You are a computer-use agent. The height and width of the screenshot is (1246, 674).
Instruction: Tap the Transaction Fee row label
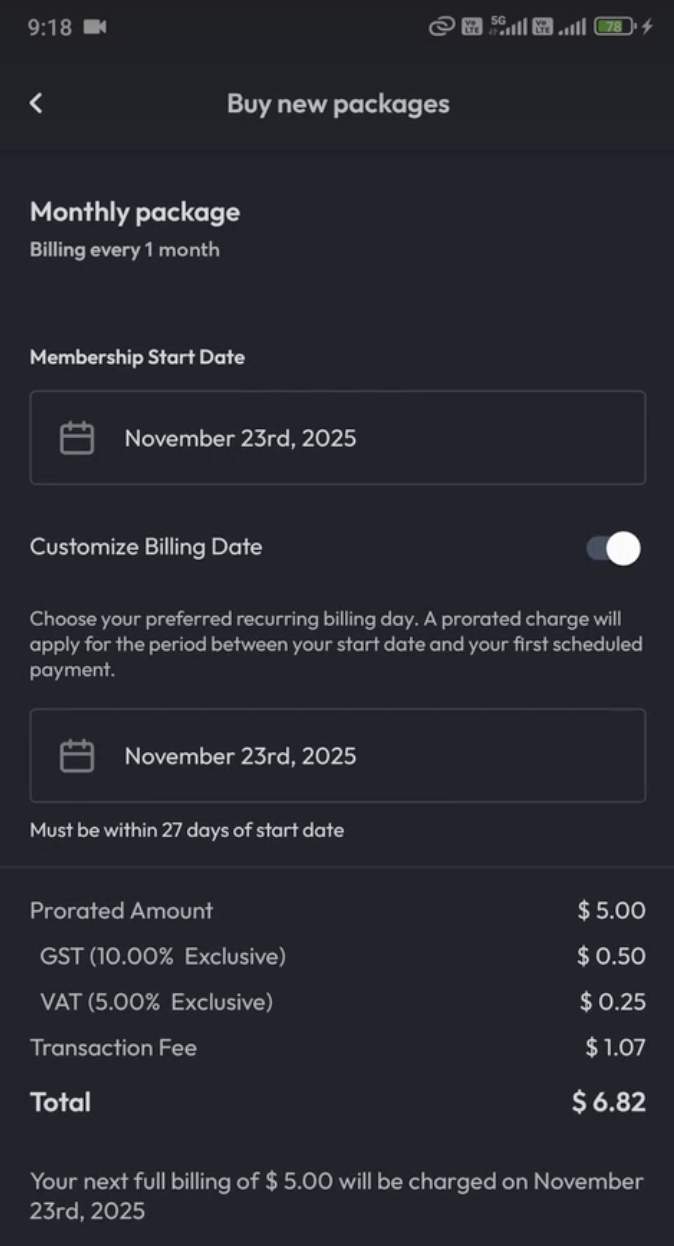[113, 1048]
